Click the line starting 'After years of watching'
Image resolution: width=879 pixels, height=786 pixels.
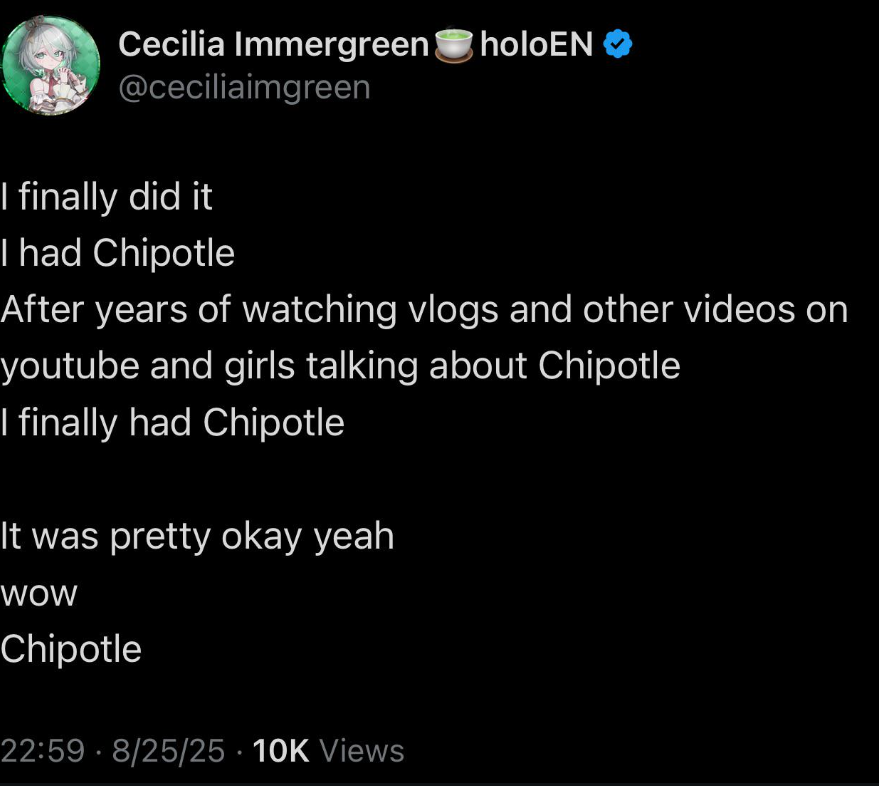click(424, 309)
